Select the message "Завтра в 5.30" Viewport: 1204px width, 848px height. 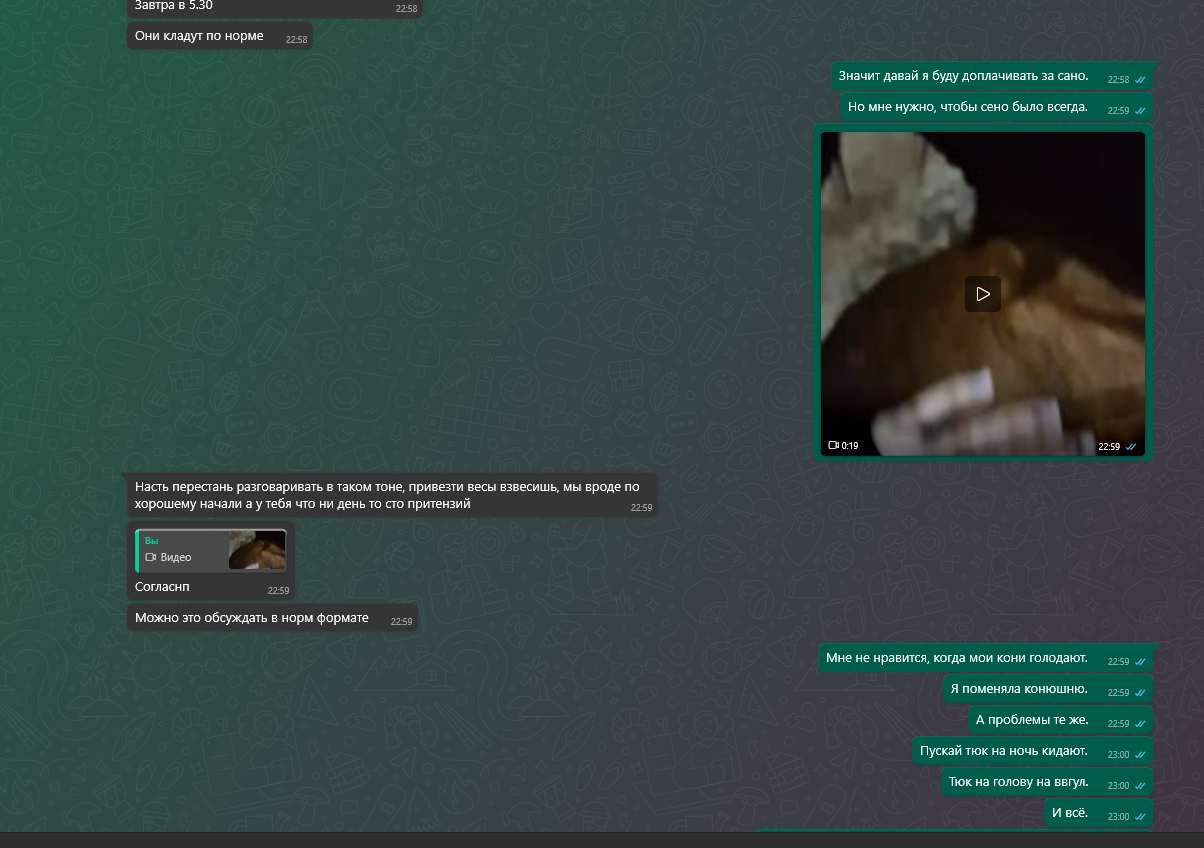[174, 6]
